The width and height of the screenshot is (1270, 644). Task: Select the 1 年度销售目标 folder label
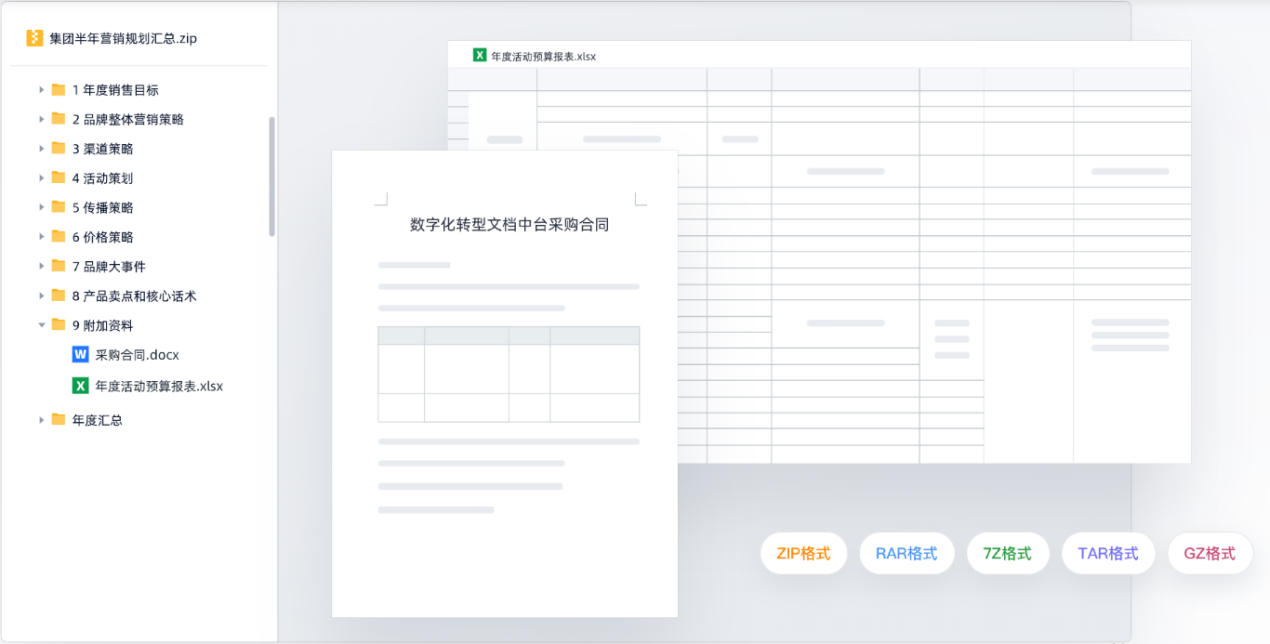click(x=115, y=90)
